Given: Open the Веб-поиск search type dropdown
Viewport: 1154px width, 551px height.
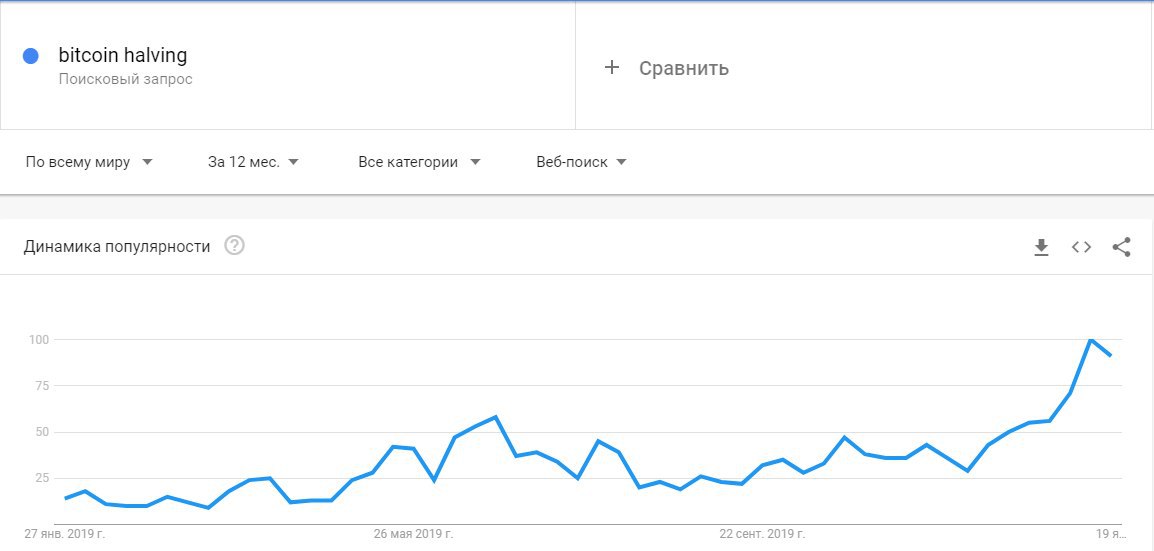Looking at the screenshot, I should click(x=581, y=162).
